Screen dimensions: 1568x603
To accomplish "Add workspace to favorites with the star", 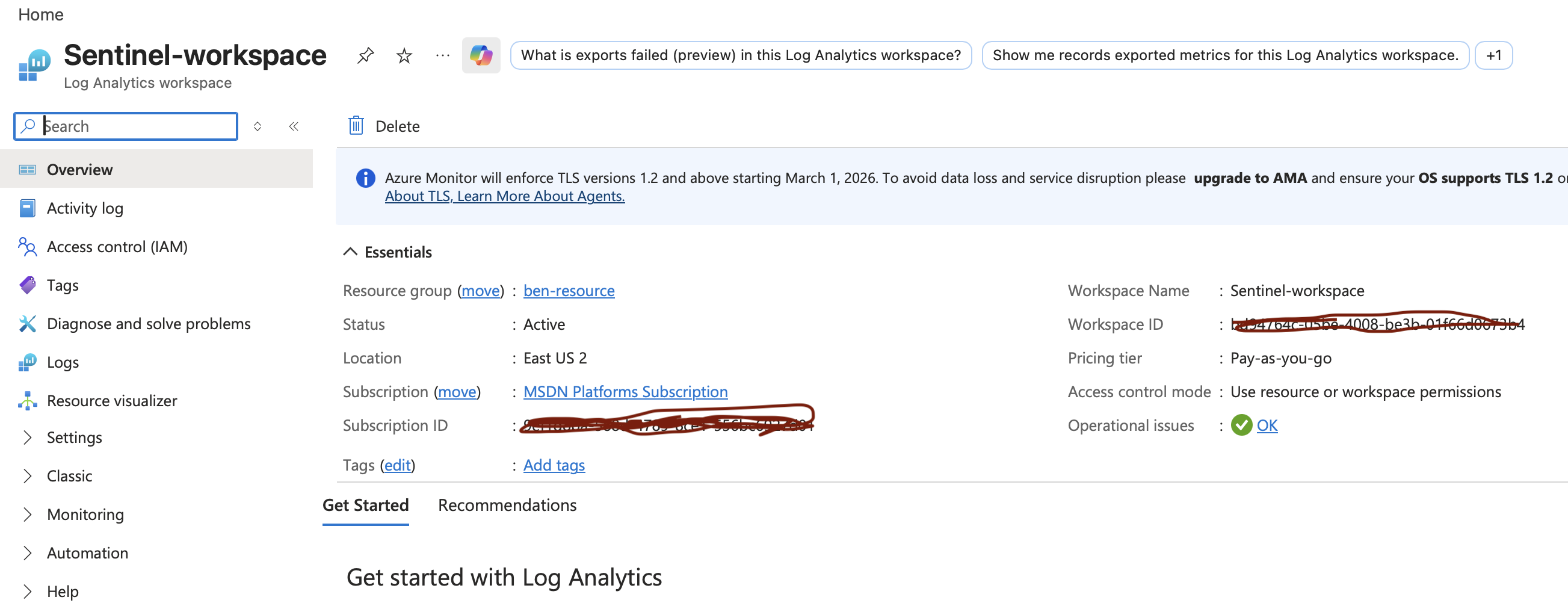I will (404, 55).
